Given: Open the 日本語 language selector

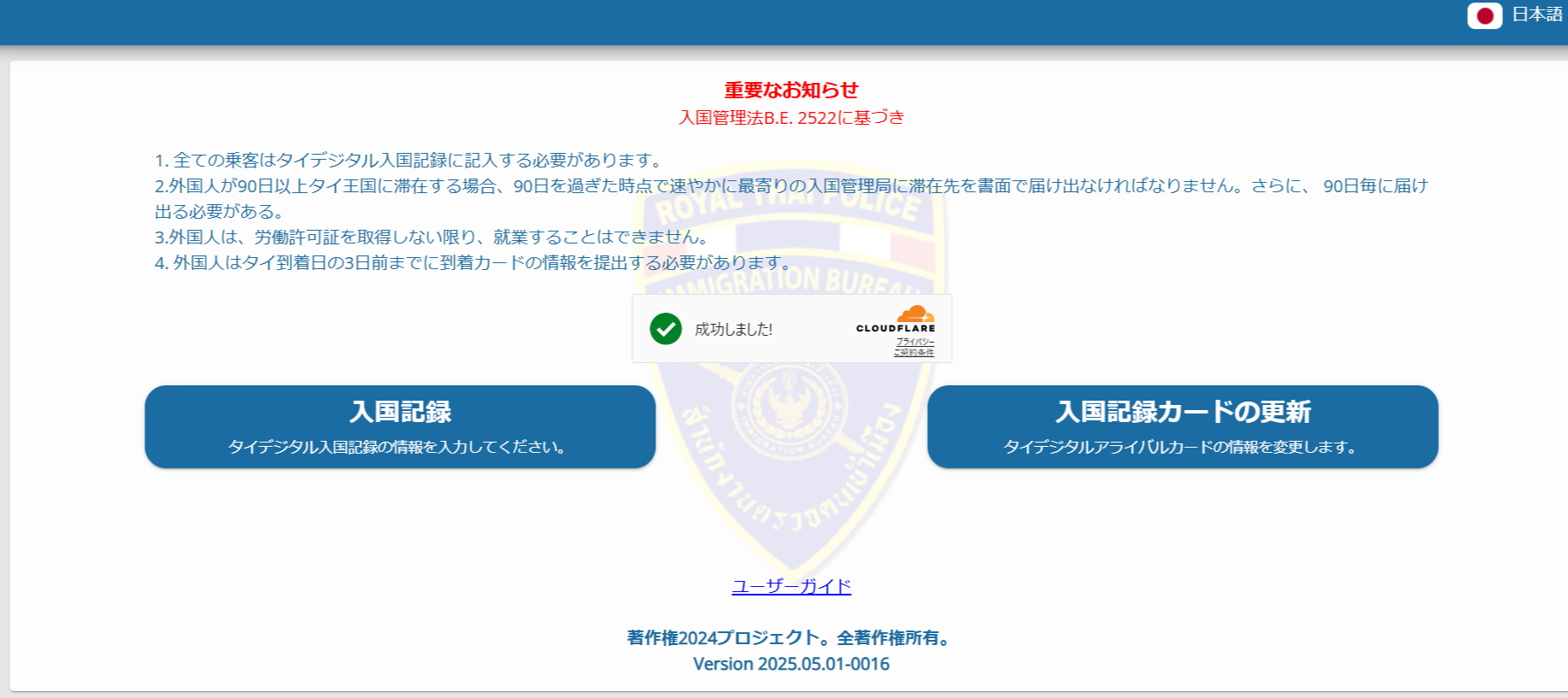Looking at the screenshot, I should pos(1536,15).
